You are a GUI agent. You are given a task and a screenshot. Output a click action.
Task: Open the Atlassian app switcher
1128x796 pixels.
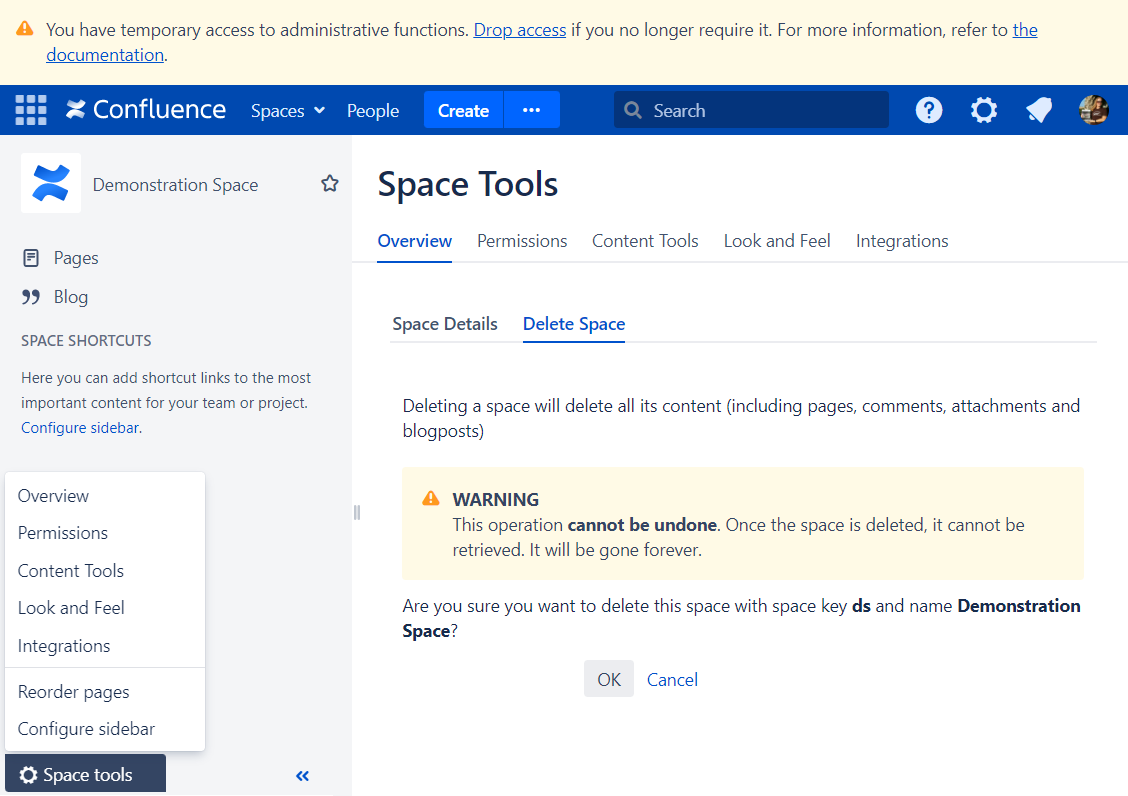point(30,110)
